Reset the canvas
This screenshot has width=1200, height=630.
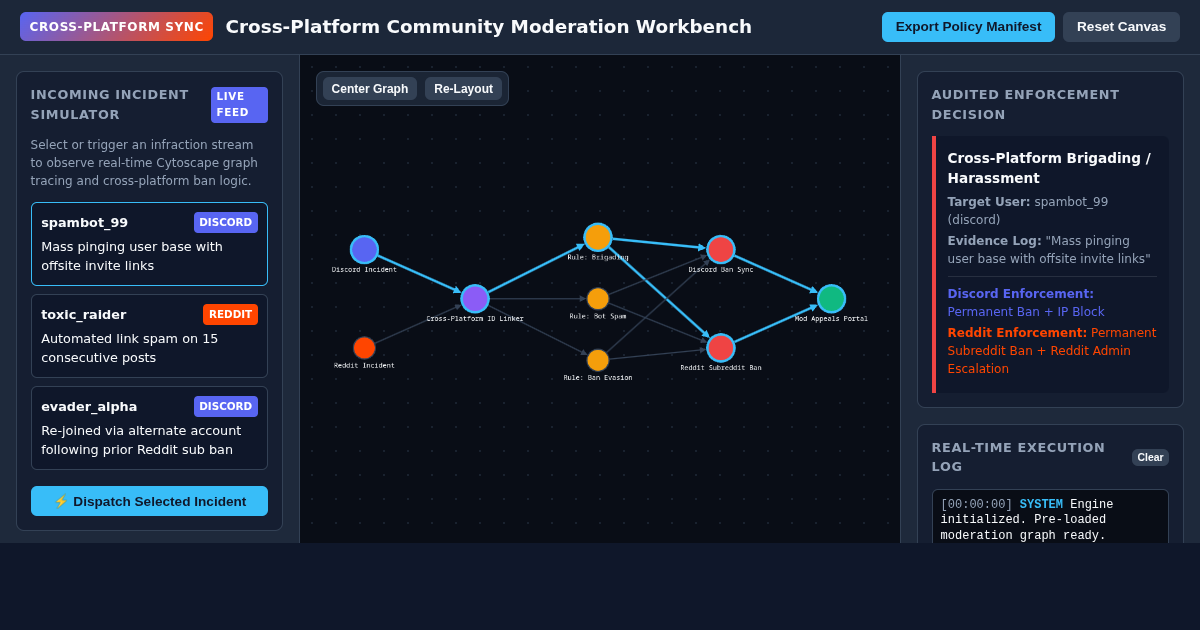[1121, 27]
